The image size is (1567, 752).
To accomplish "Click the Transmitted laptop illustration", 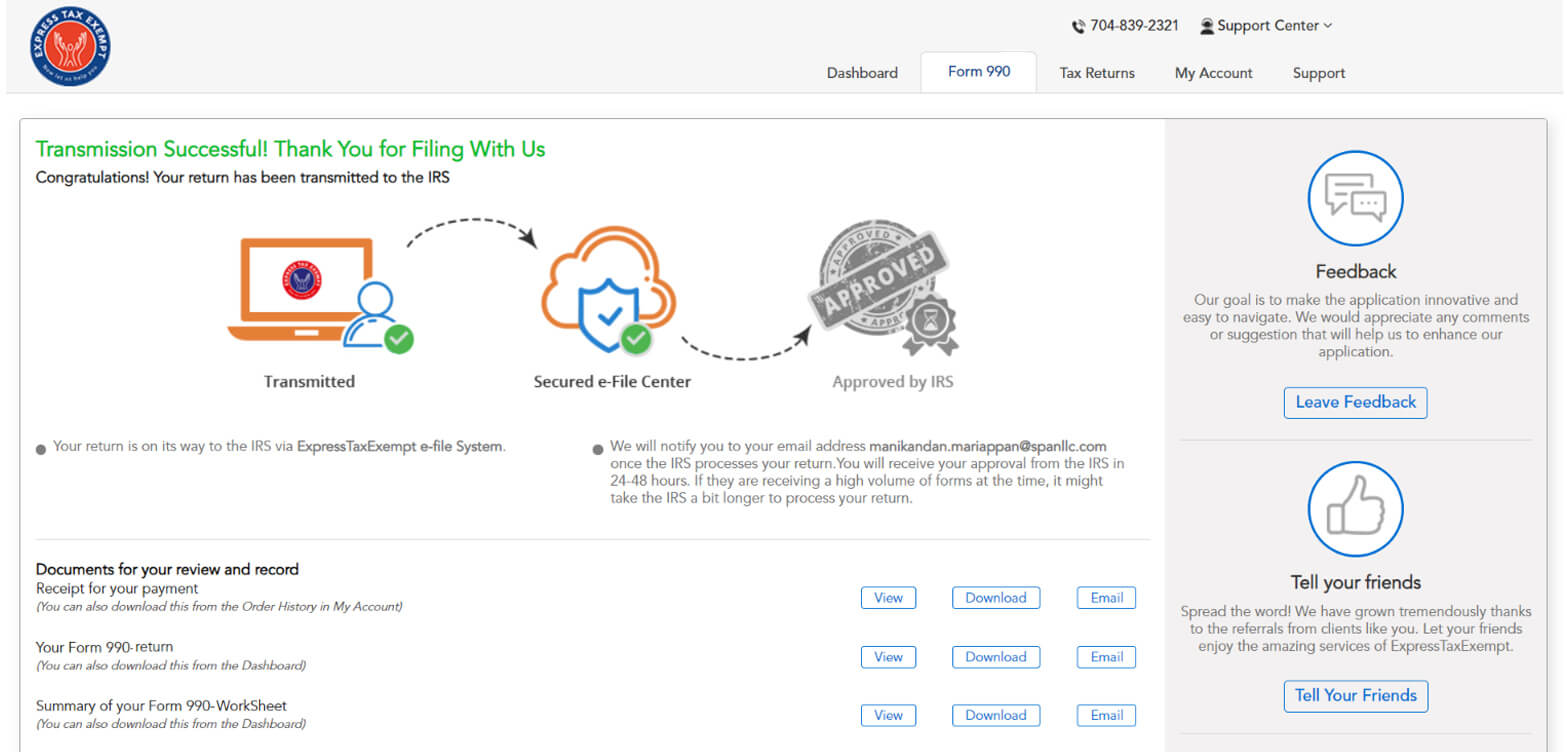I will (320, 295).
